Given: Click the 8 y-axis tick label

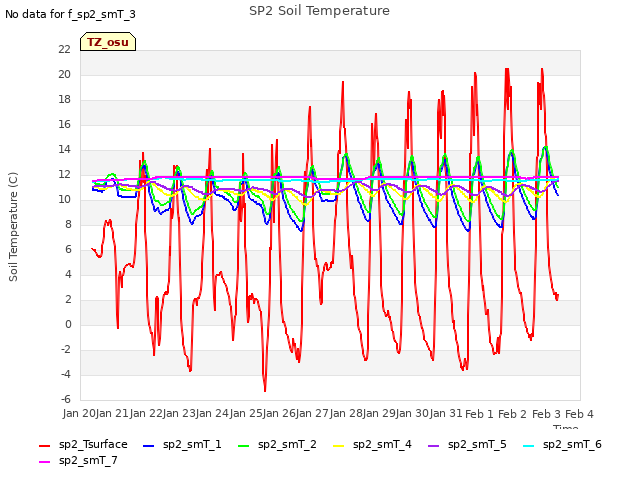Looking at the screenshot, I should 68,224.
